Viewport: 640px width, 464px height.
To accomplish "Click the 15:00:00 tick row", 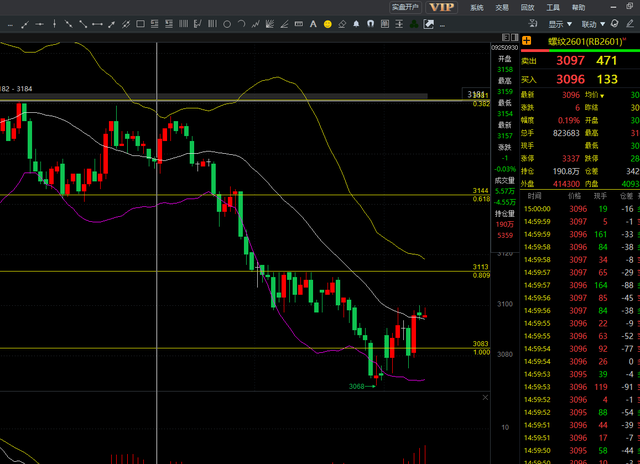I will 580,209.
